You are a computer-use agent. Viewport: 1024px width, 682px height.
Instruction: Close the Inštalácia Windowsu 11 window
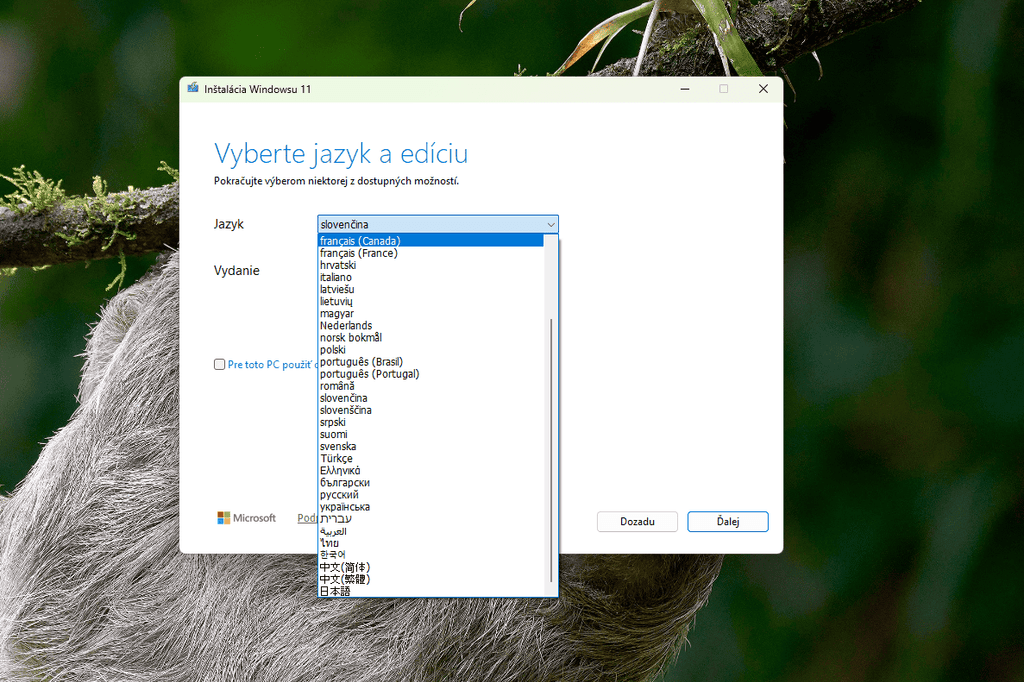pos(763,89)
